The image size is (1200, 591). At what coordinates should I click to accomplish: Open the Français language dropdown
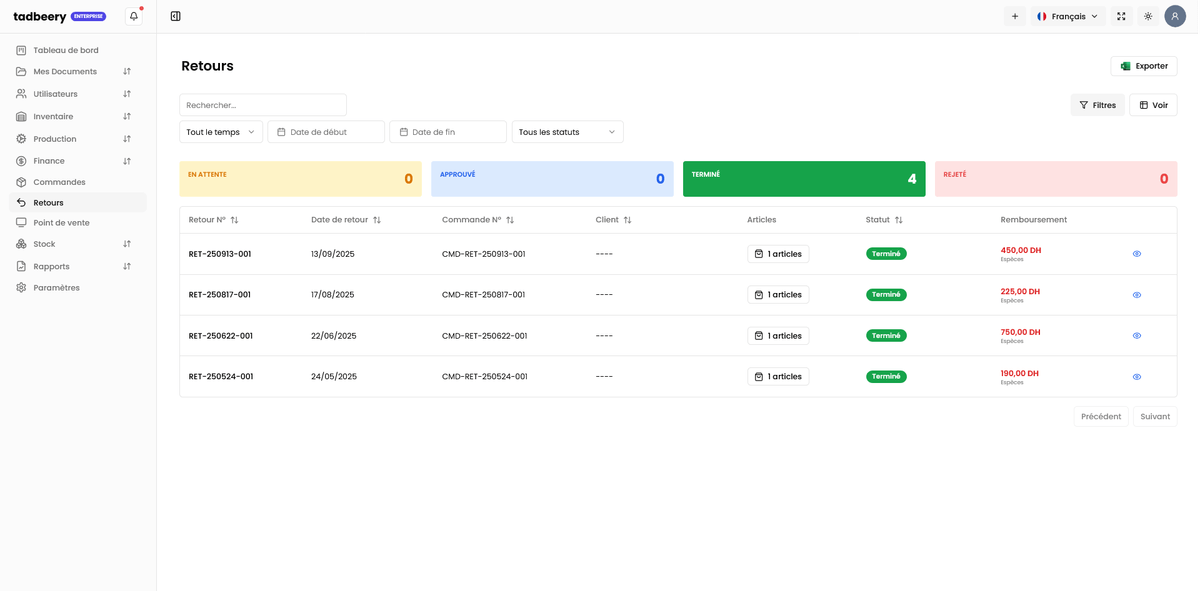(1068, 16)
